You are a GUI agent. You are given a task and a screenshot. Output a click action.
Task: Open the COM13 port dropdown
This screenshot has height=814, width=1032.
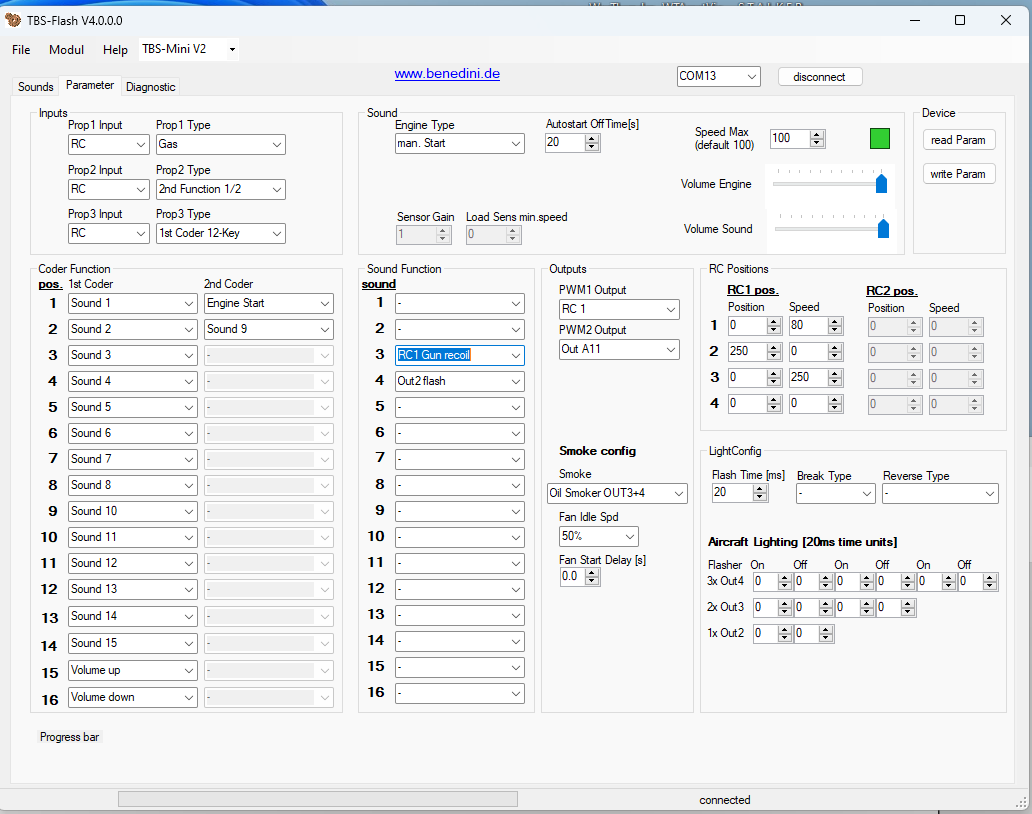click(x=718, y=76)
